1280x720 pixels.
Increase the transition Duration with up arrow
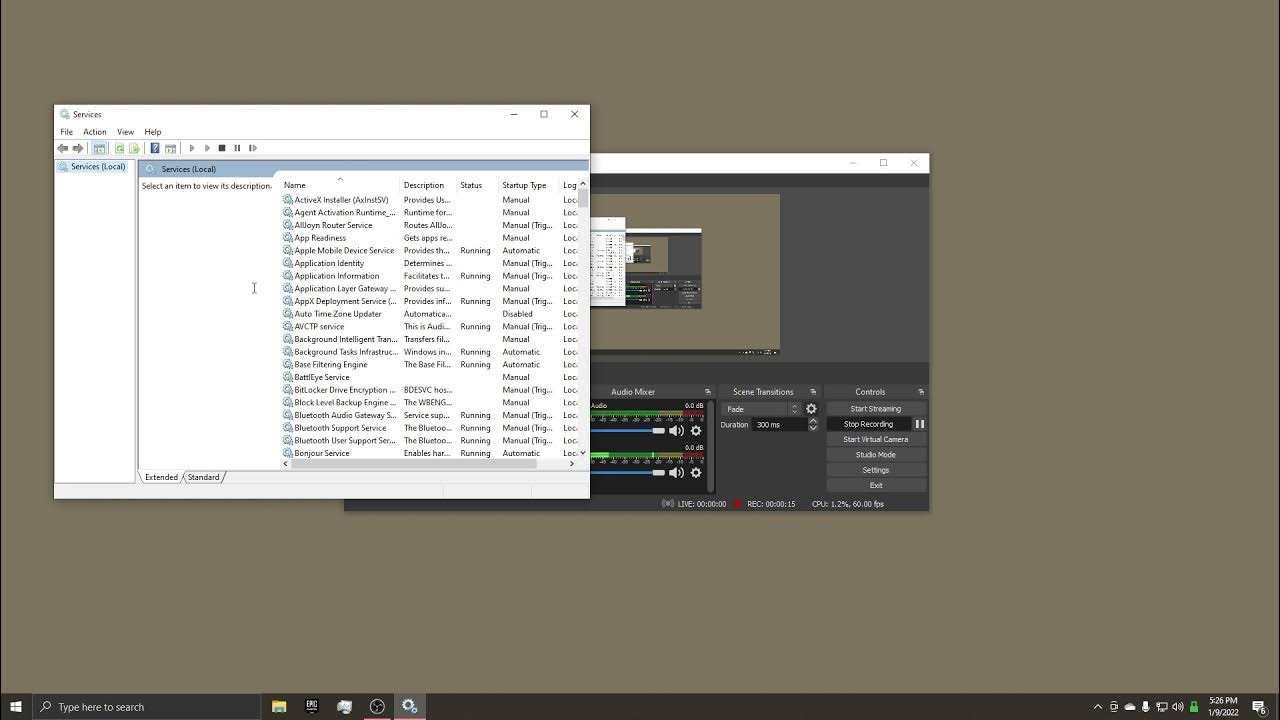812,421
